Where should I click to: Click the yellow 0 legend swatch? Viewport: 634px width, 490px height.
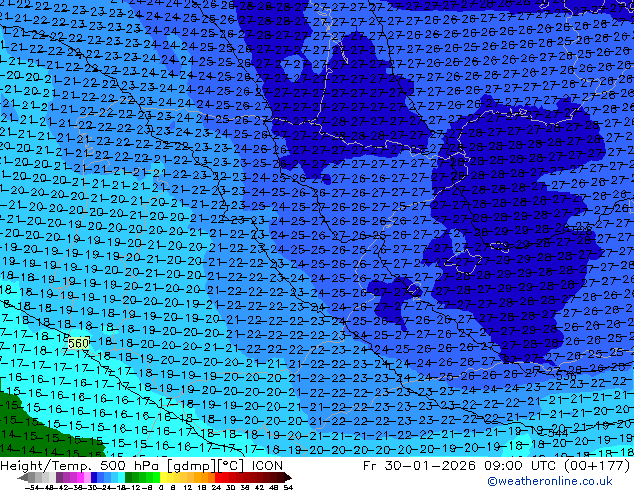point(163,477)
